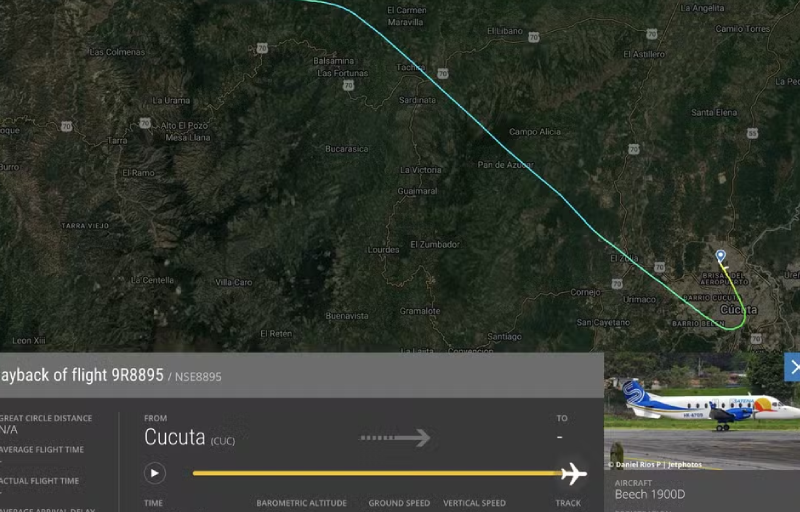Click the Sardinata town label on map
800x512 pixels.
tap(417, 100)
